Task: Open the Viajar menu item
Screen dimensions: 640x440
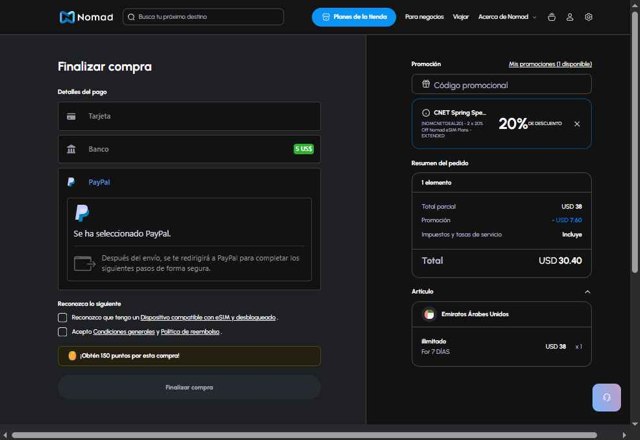Action: tap(461, 17)
